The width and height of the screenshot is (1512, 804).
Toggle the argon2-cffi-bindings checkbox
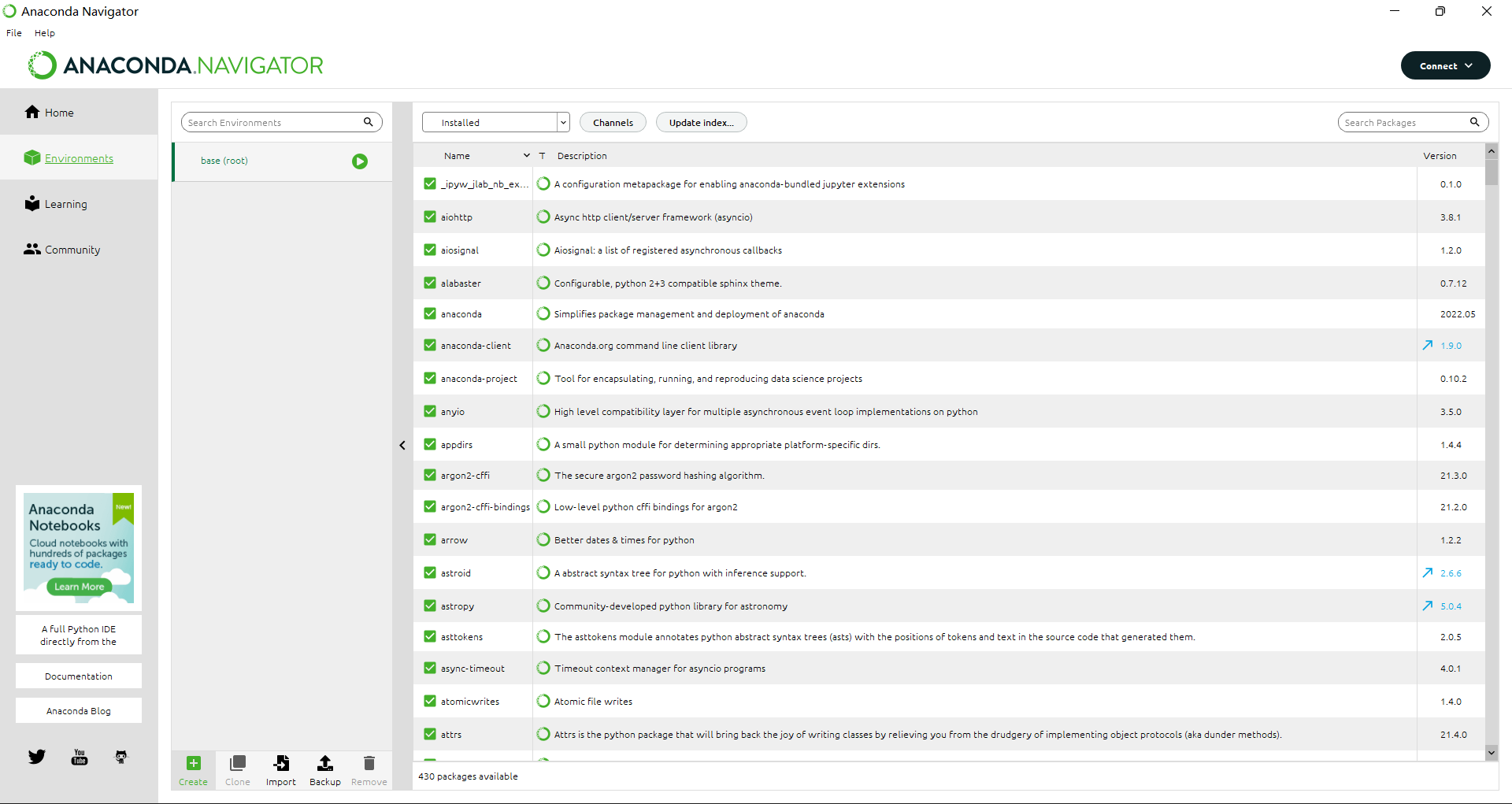tap(430, 506)
